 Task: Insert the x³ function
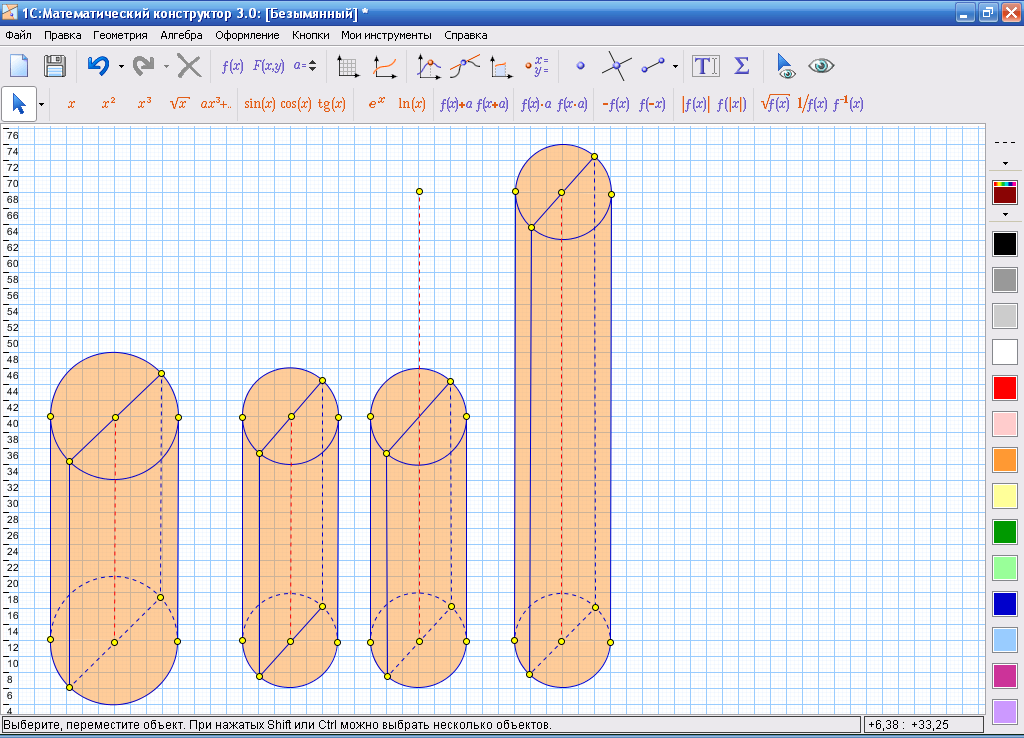144,103
